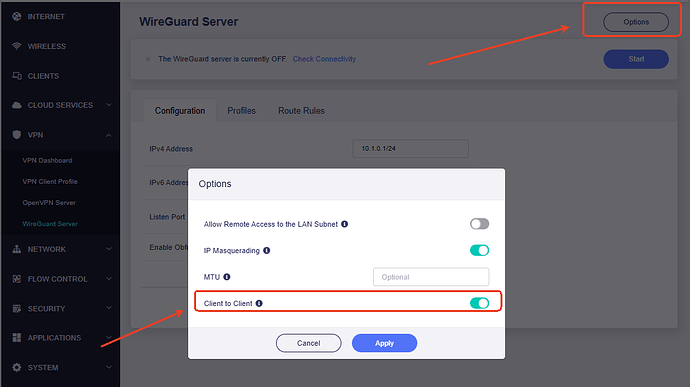The height and width of the screenshot is (387, 690).
Task: Click the IPv4 Address field 10.1.0.1/24
Action: [x=410, y=149]
